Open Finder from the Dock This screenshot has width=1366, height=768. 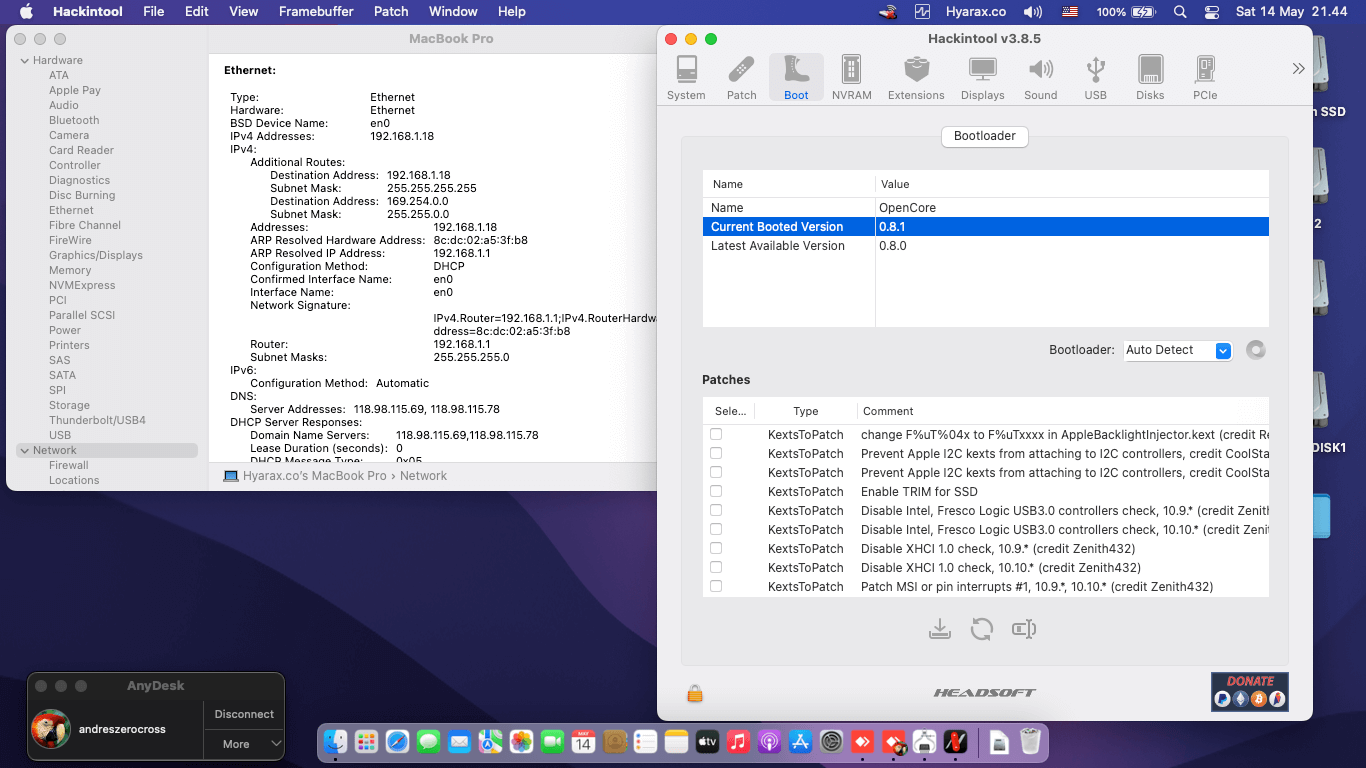pyautogui.click(x=336, y=741)
